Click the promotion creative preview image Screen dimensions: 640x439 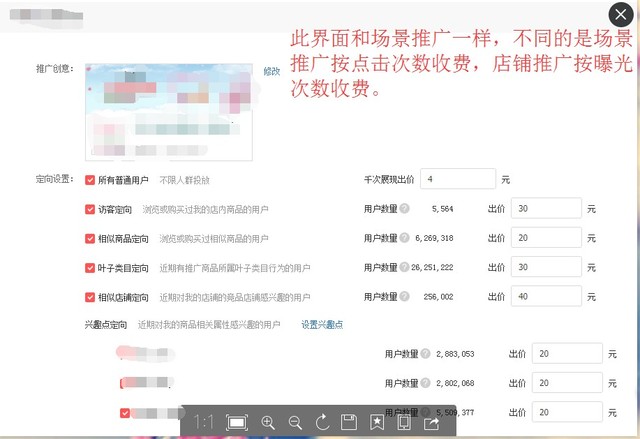coord(170,108)
